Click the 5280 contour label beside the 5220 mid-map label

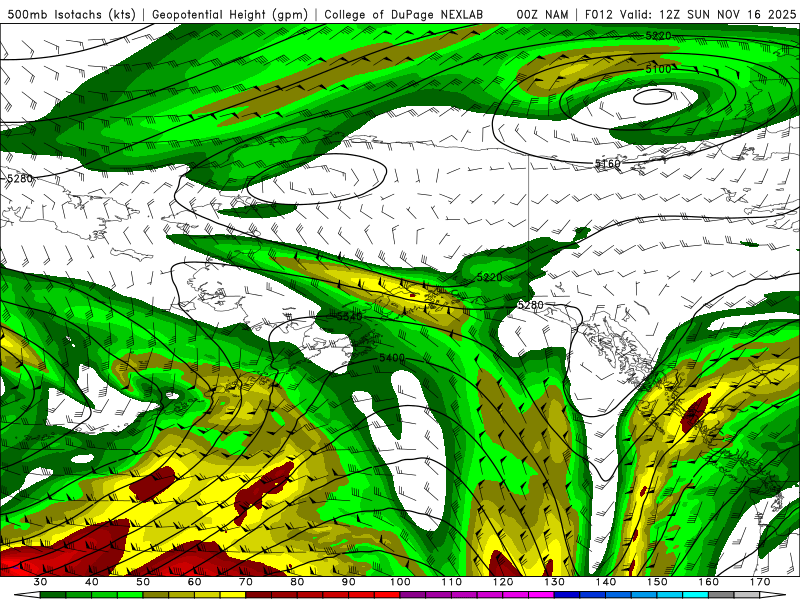coord(531,305)
